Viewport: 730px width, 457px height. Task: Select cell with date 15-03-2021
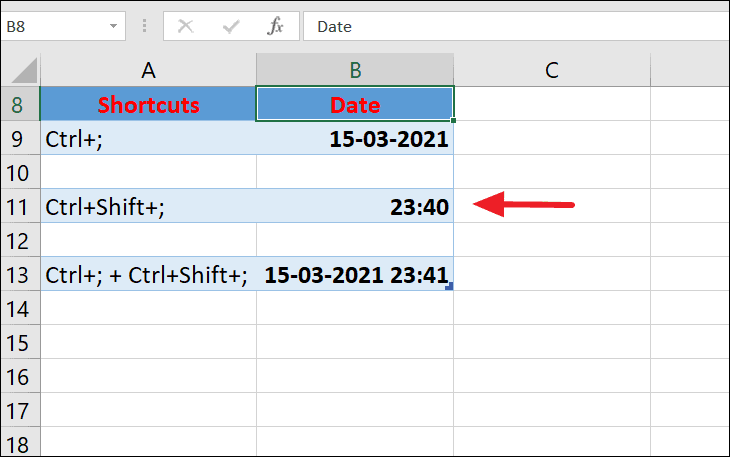point(355,138)
